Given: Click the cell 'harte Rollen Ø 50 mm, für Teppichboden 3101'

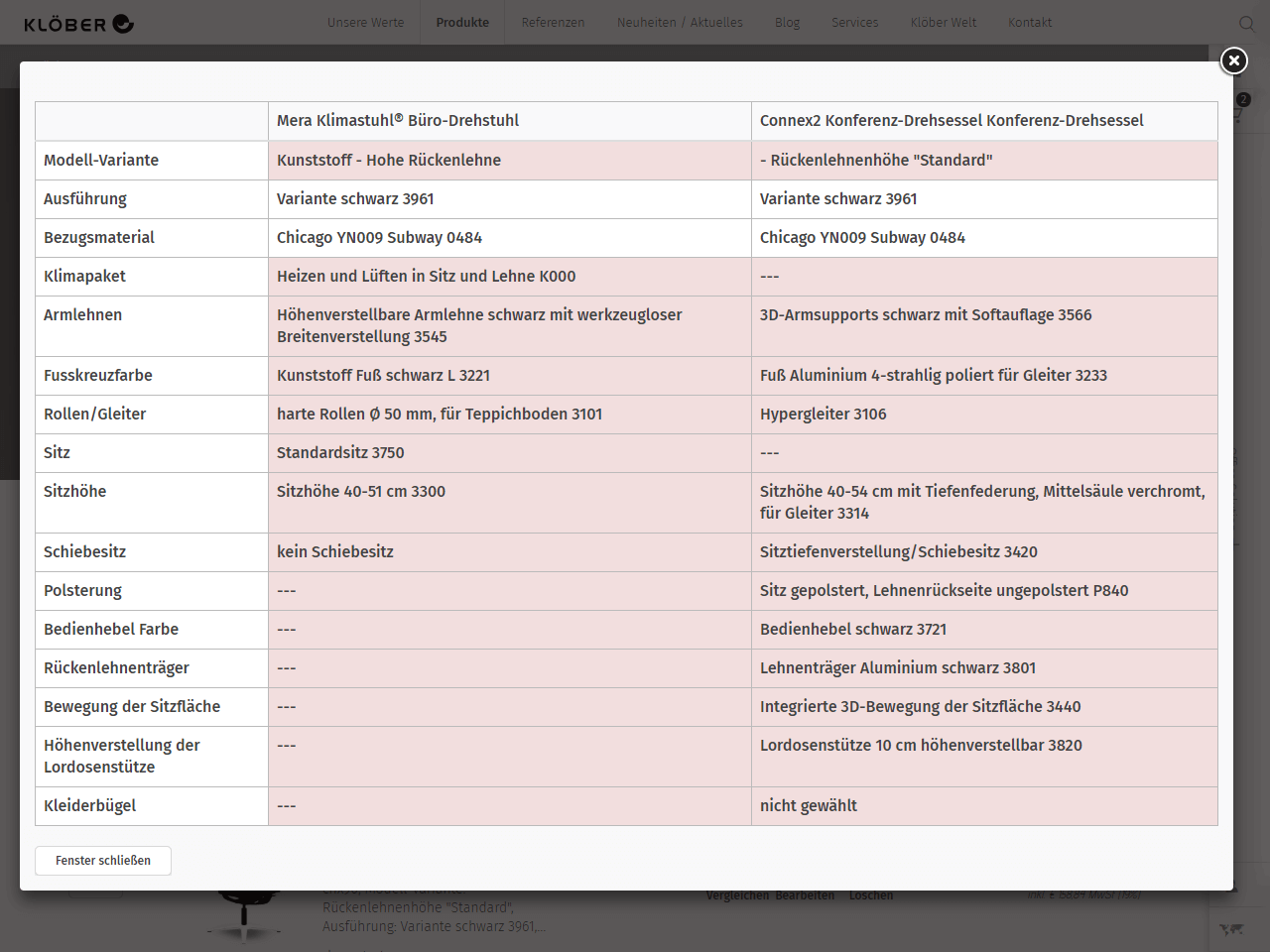Looking at the screenshot, I should click(510, 415).
